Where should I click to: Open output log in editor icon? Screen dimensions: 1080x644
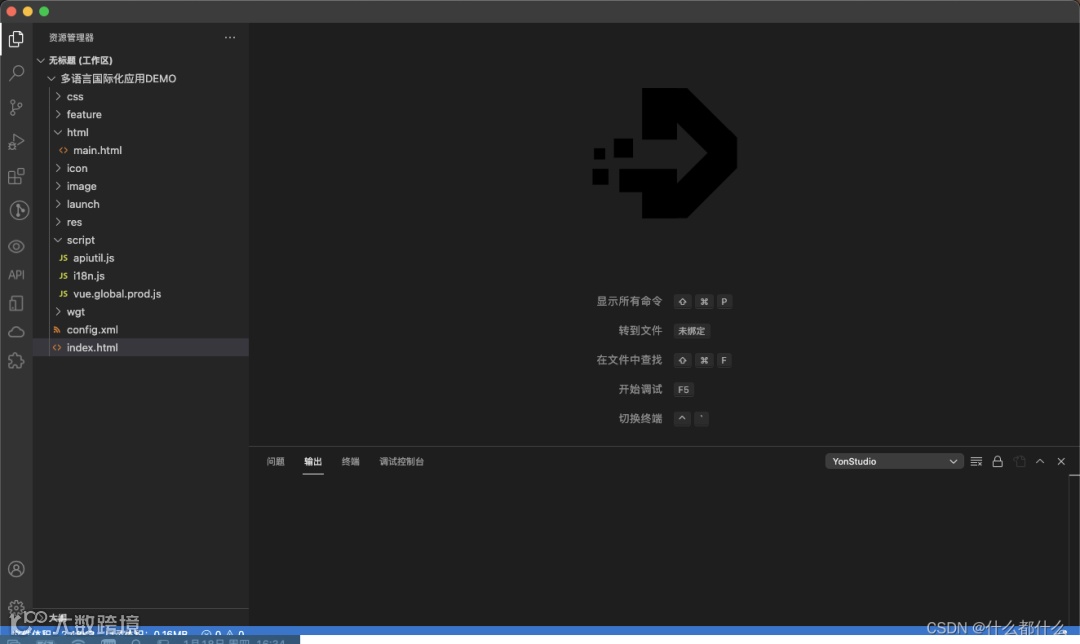tap(1019, 461)
